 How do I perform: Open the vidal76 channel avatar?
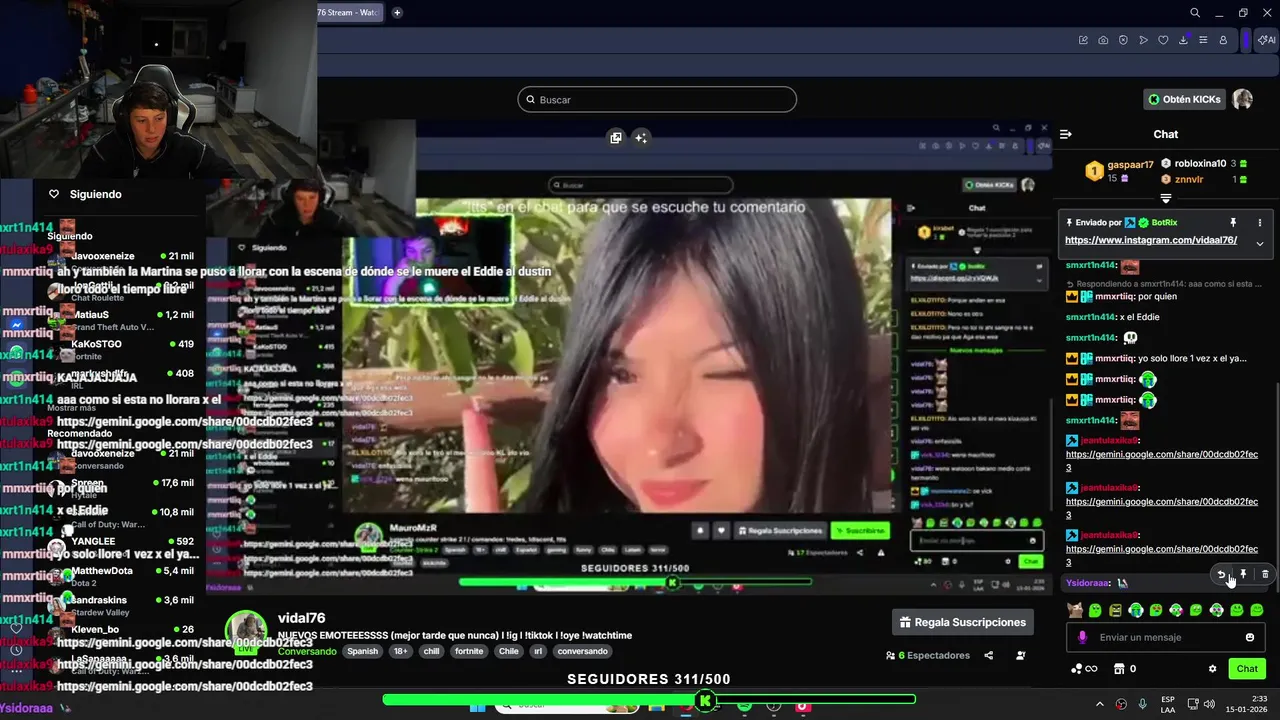246,630
